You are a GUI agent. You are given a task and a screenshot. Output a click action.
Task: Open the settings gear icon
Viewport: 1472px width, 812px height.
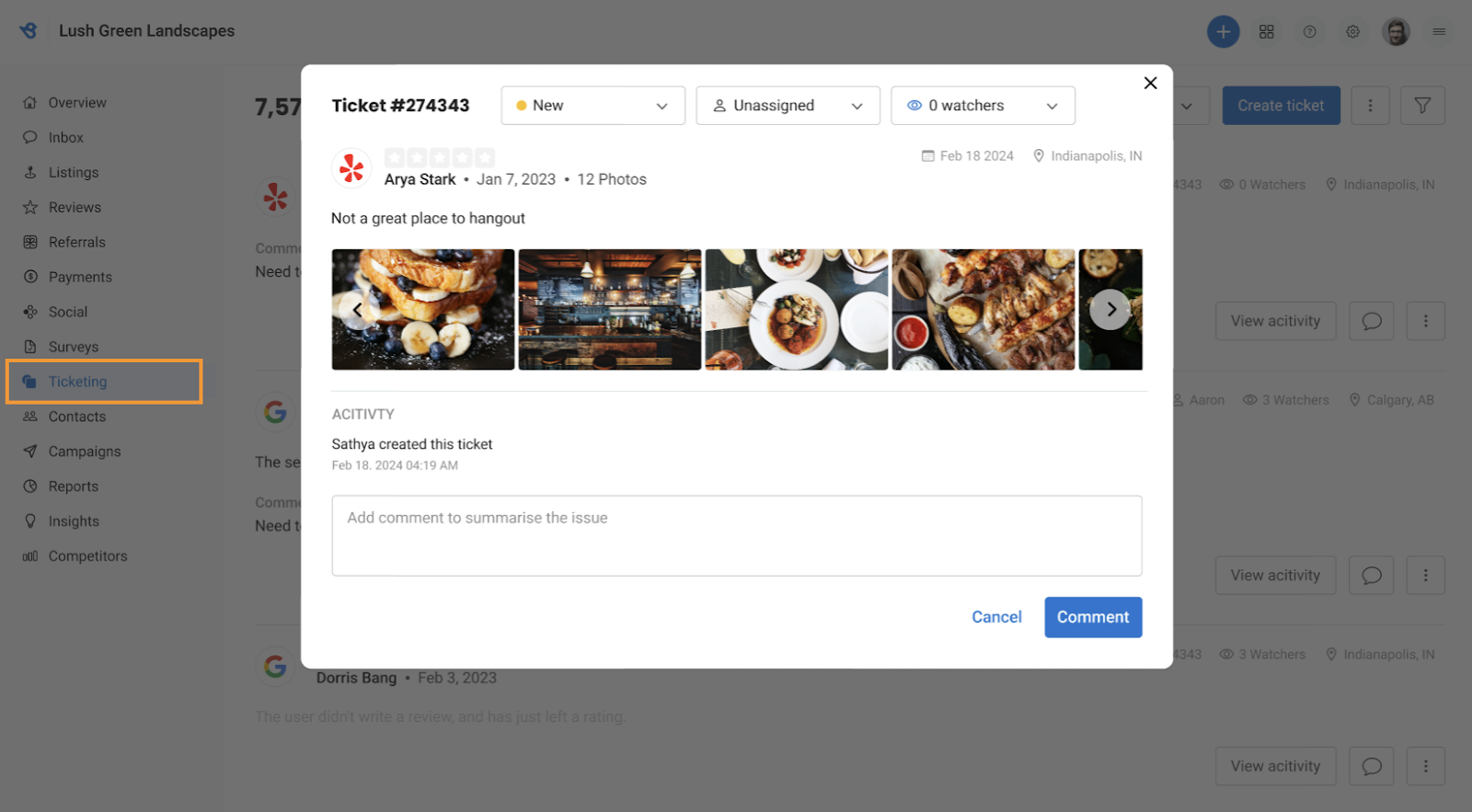pyautogui.click(x=1352, y=32)
